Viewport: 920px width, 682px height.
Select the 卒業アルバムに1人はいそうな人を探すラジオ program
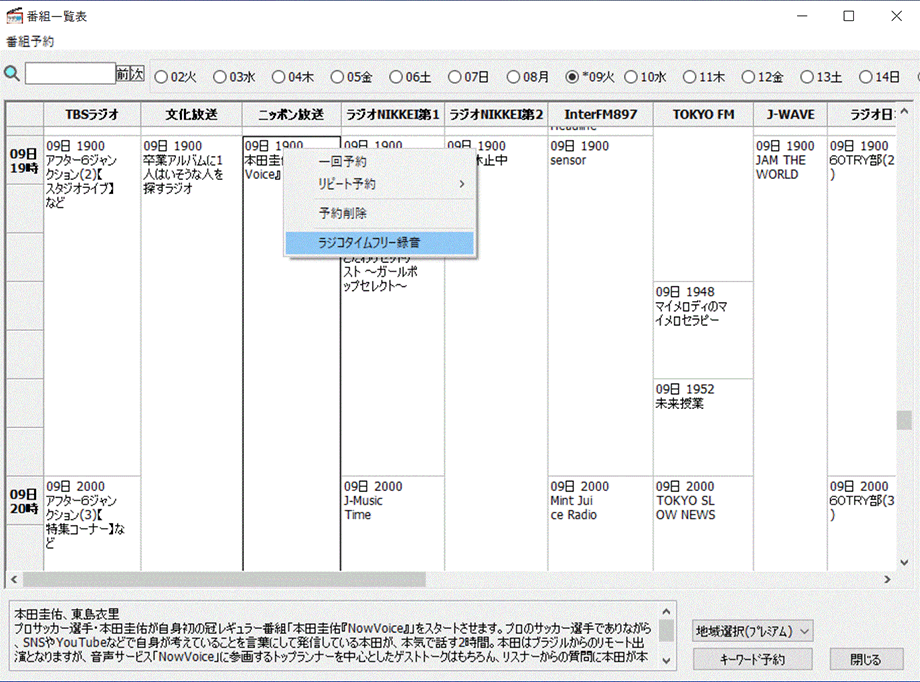click(191, 353)
